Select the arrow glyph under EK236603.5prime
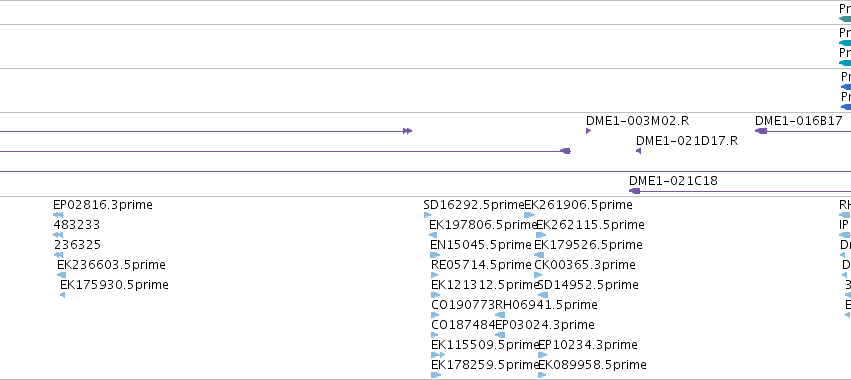Screen dimensions: 851x380 (x=61, y=275)
